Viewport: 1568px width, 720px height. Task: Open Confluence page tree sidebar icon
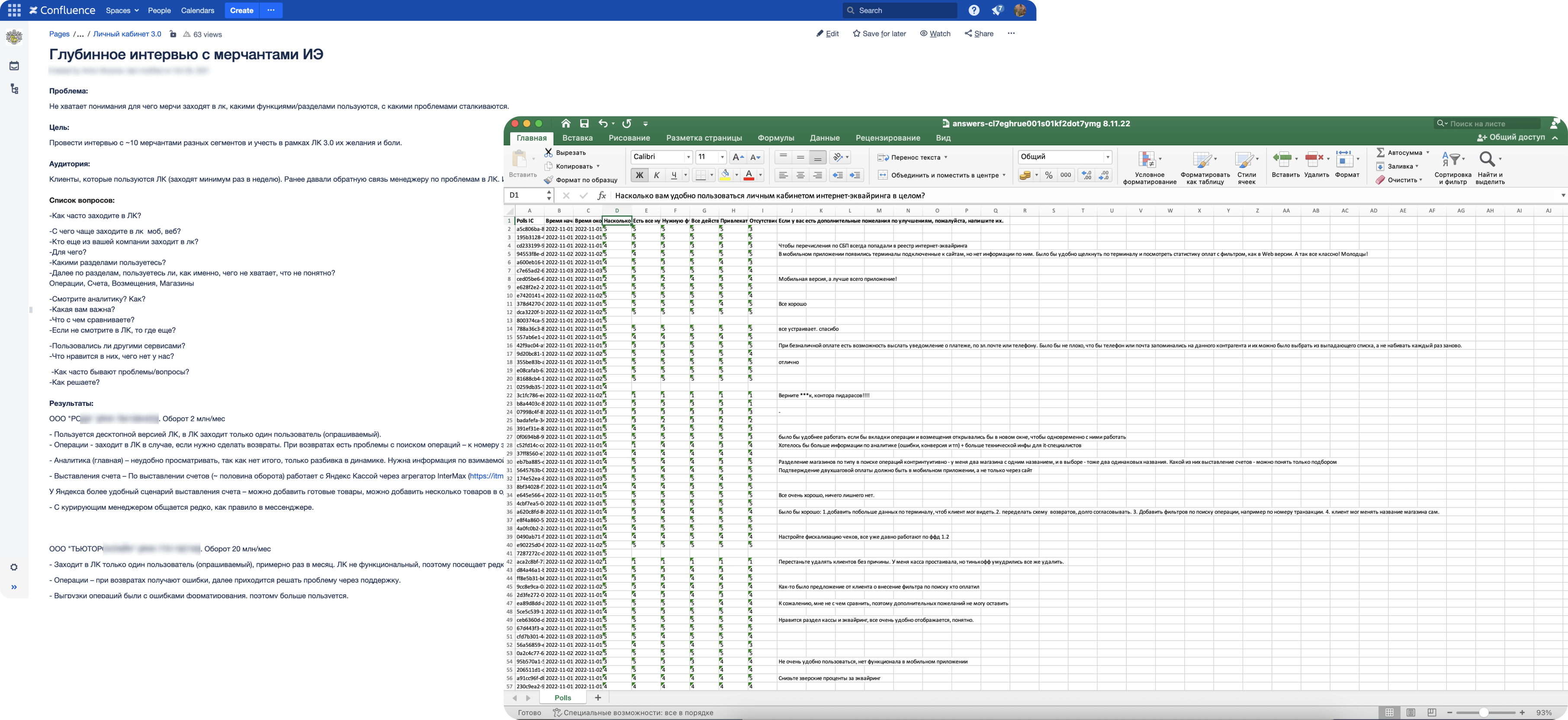coord(14,89)
